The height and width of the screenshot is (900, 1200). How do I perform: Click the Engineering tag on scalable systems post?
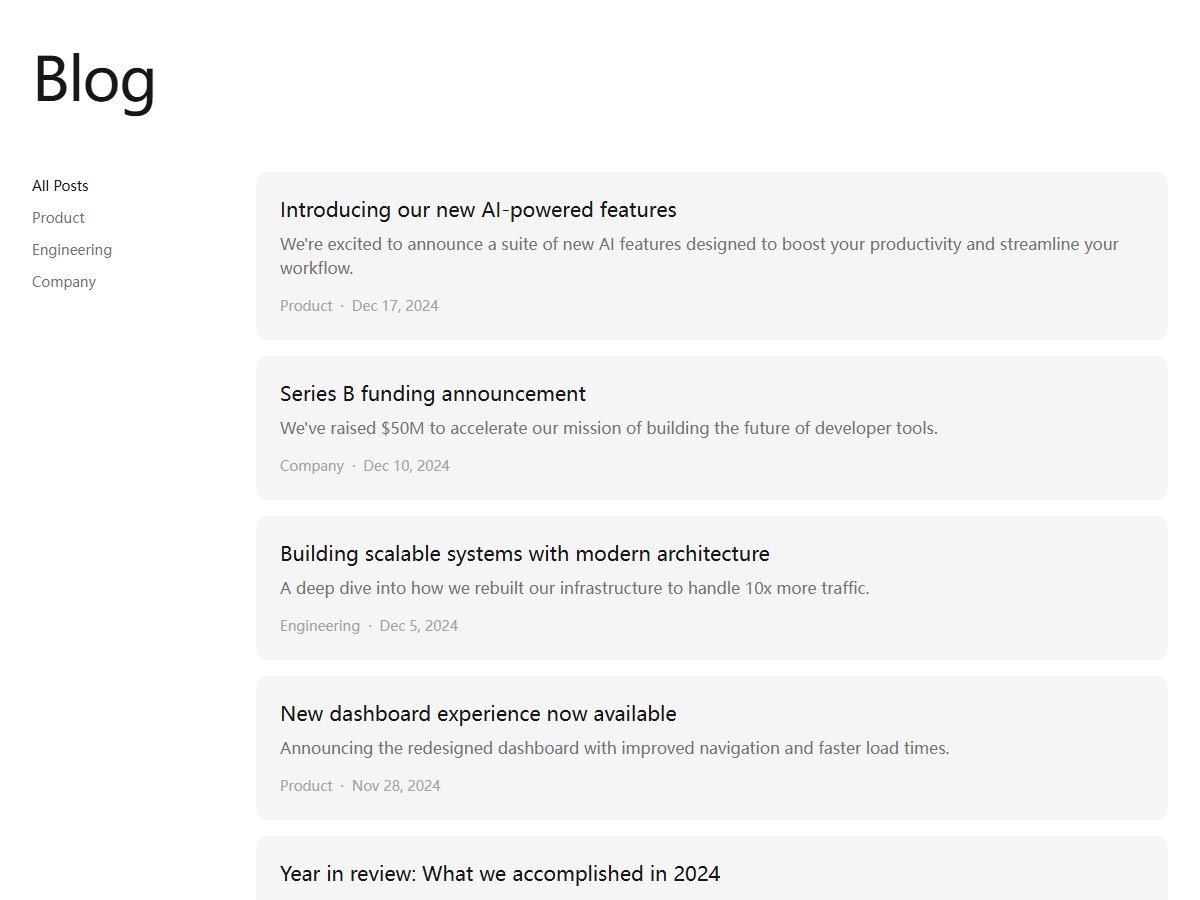(320, 626)
